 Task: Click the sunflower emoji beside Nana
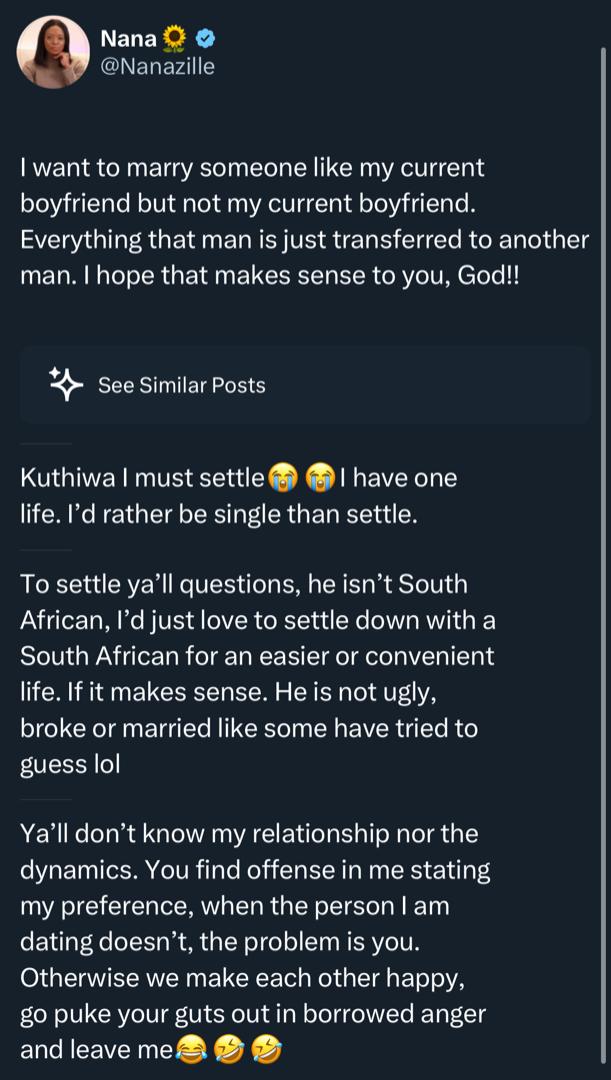click(x=173, y=39)
